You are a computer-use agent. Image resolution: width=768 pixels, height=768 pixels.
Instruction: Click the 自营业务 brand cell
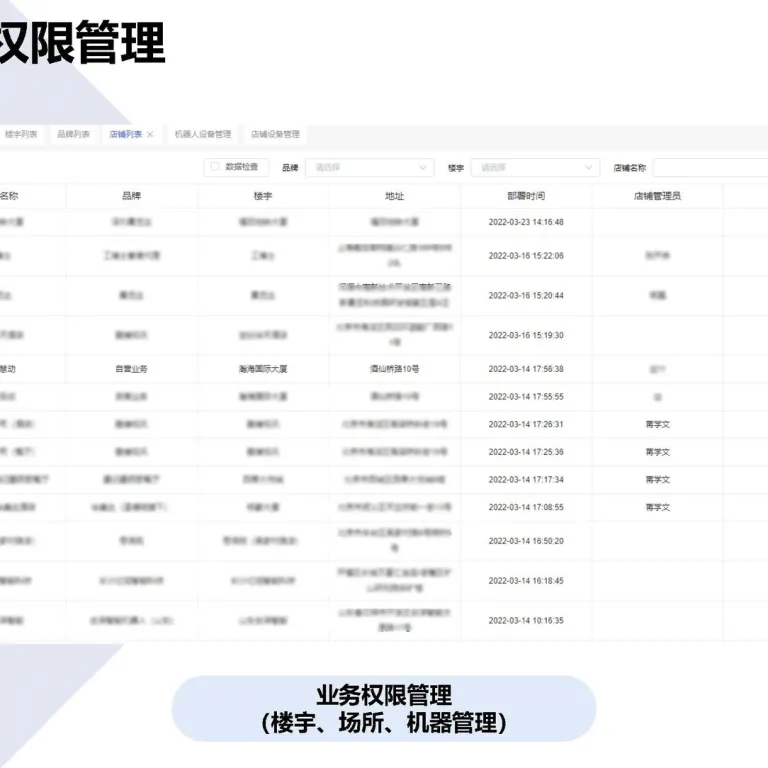(x=131, y=369)
